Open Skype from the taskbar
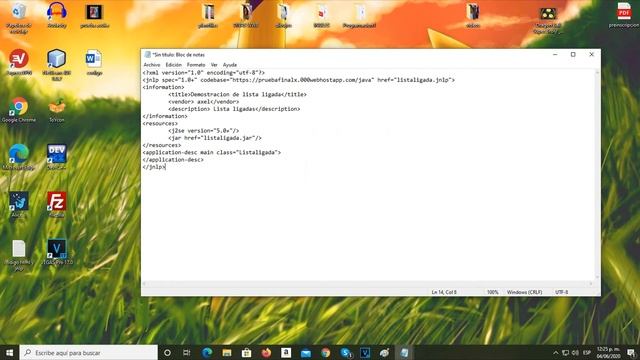Screen dimensions: 640x360 [x=345, y=353]
